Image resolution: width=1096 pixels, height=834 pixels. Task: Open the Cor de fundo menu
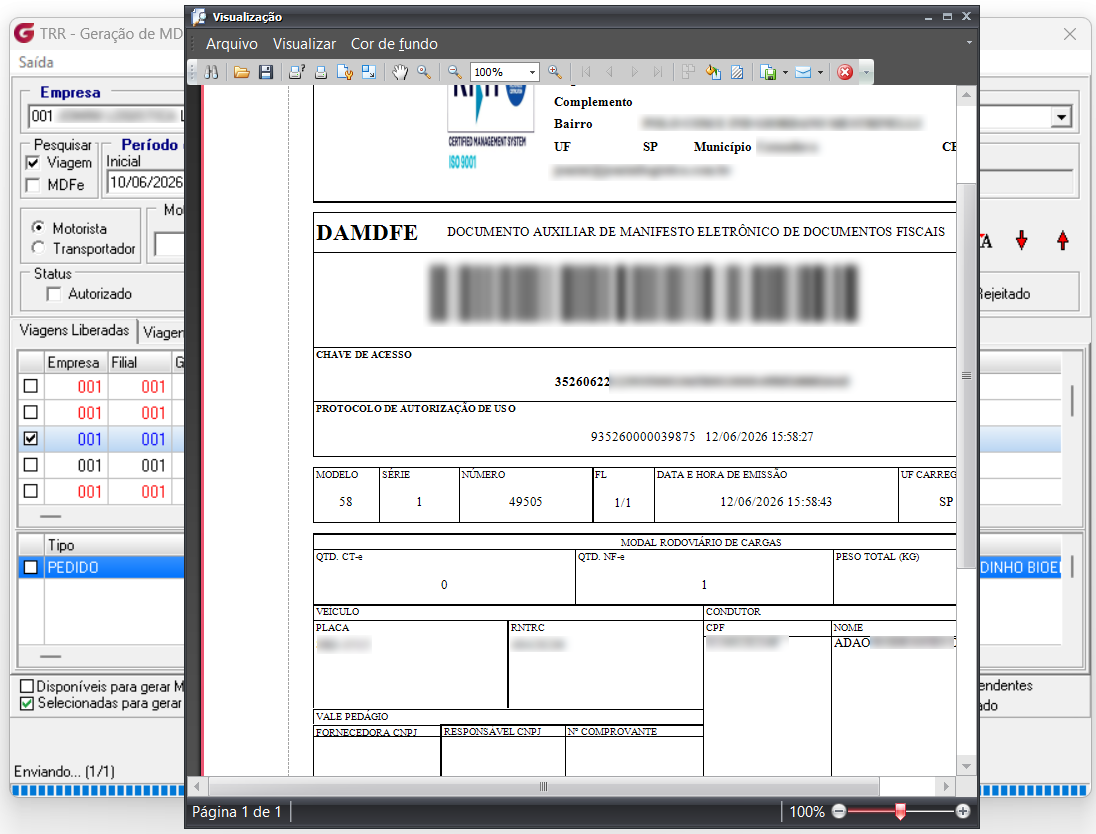[394, 44]
